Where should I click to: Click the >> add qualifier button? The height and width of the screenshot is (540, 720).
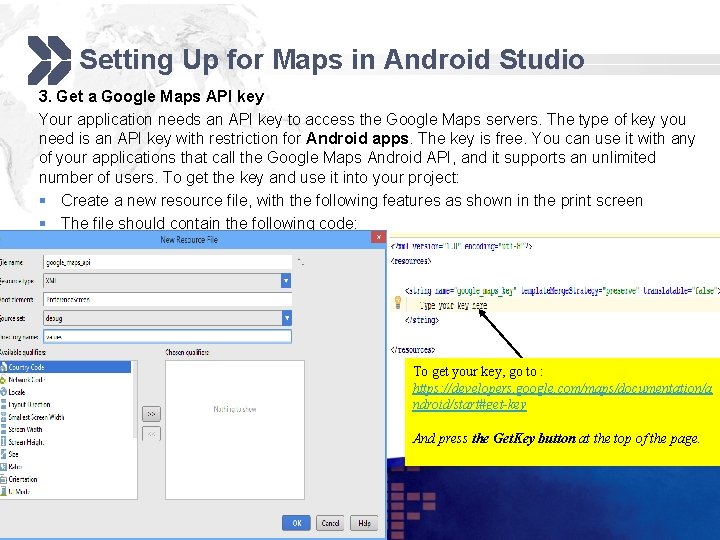click(x=151, y=413)
